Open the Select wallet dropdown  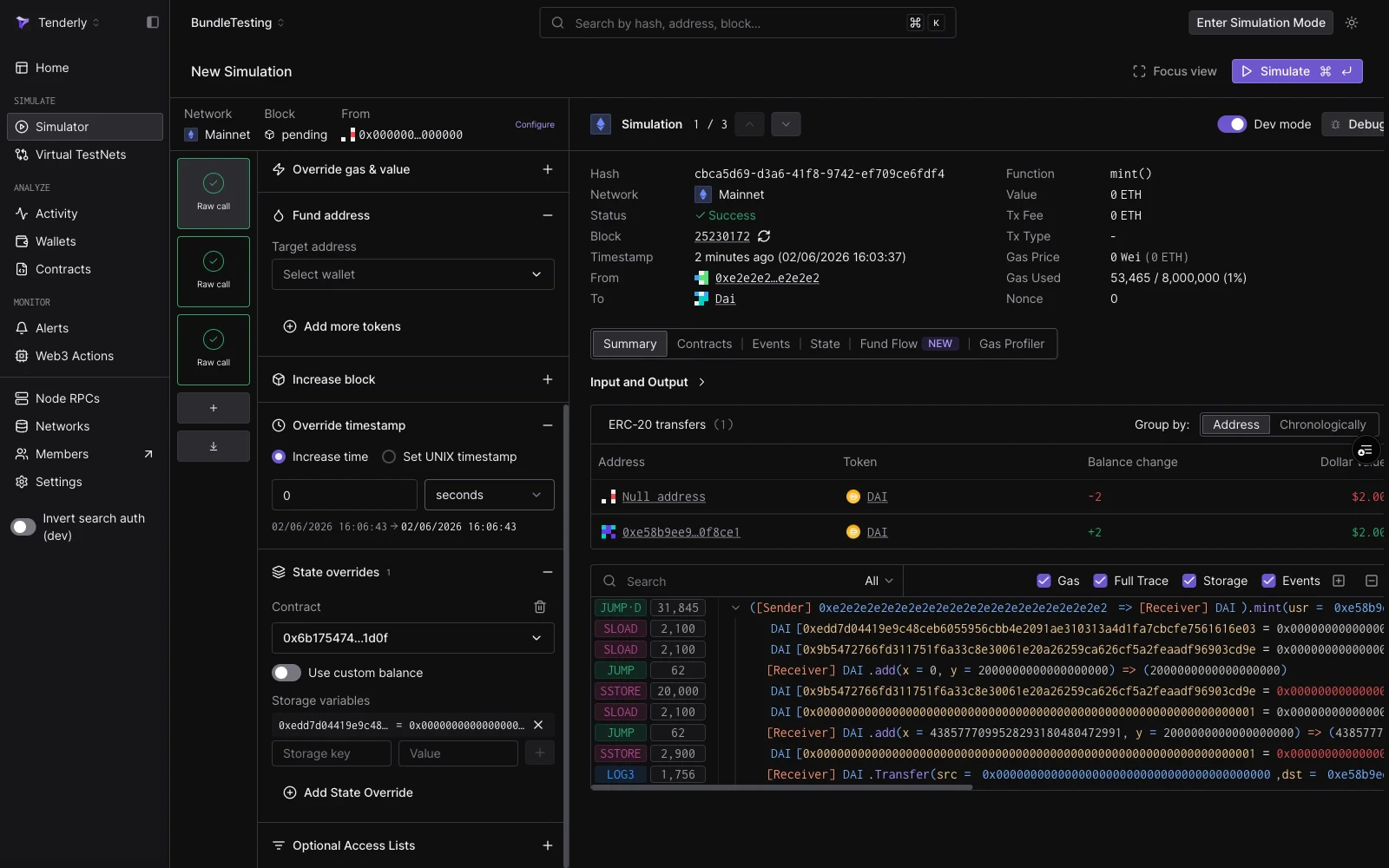(413, 274)
